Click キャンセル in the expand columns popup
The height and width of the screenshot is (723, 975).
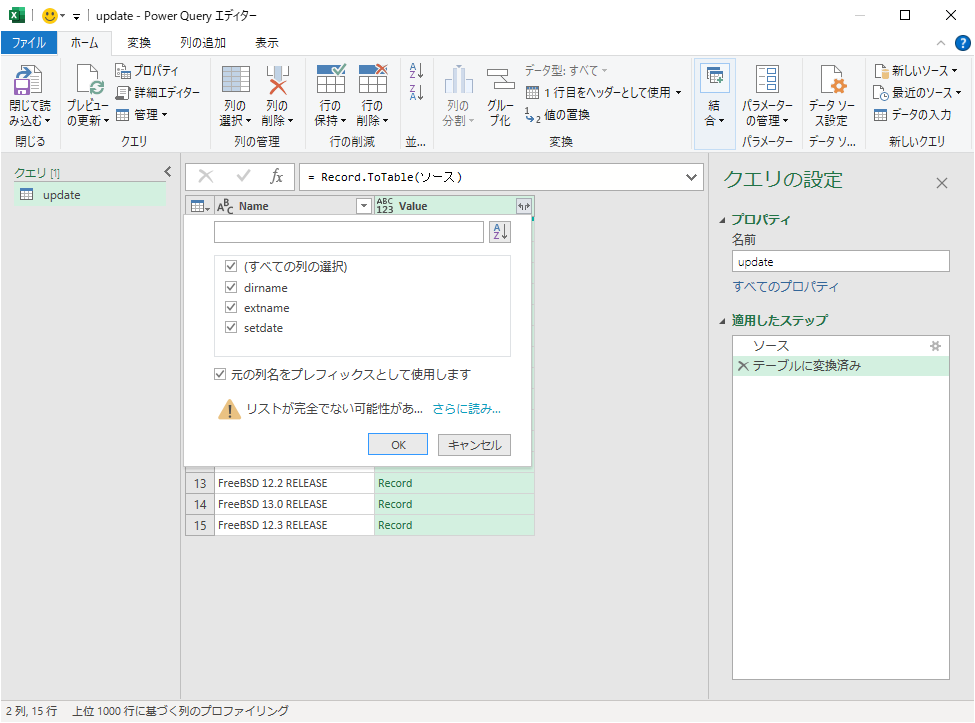tap(474, 444)
